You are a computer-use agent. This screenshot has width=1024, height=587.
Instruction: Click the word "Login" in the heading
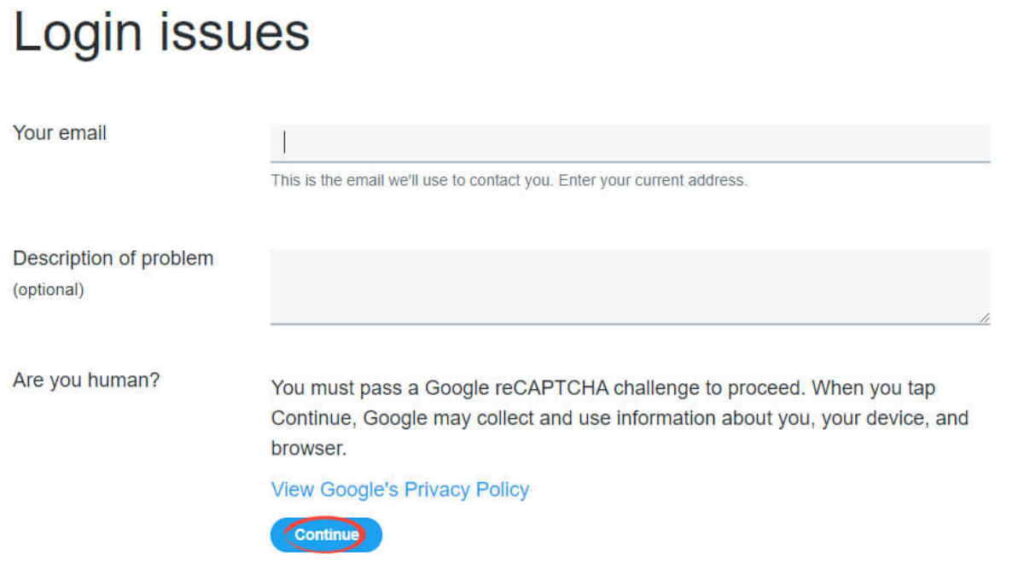click(78, 33)
